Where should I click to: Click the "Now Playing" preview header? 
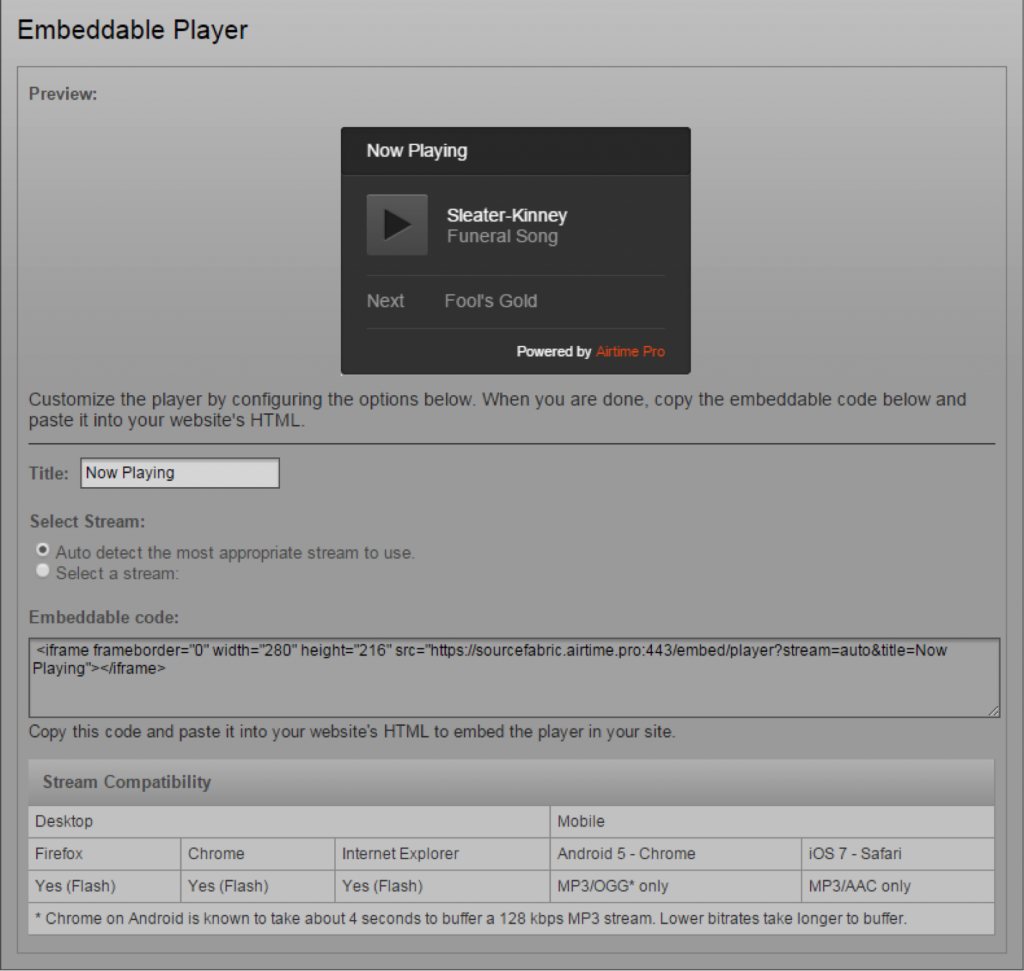coord(418,150)
